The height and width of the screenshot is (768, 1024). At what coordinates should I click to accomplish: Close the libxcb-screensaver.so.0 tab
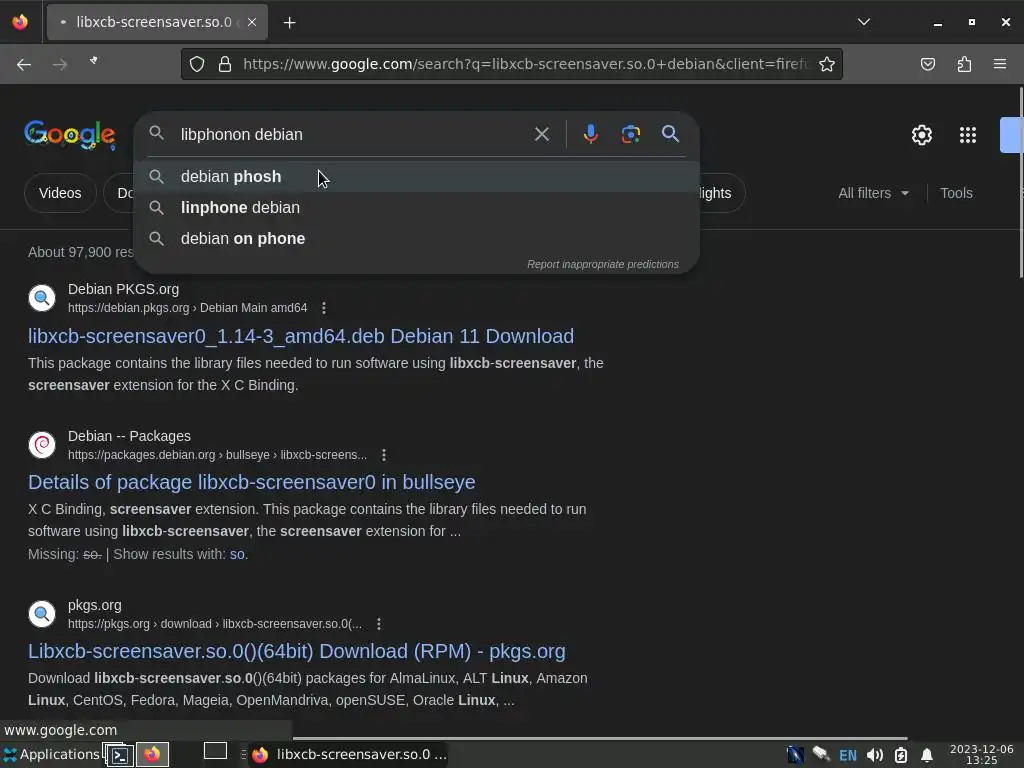coord(252,22)
